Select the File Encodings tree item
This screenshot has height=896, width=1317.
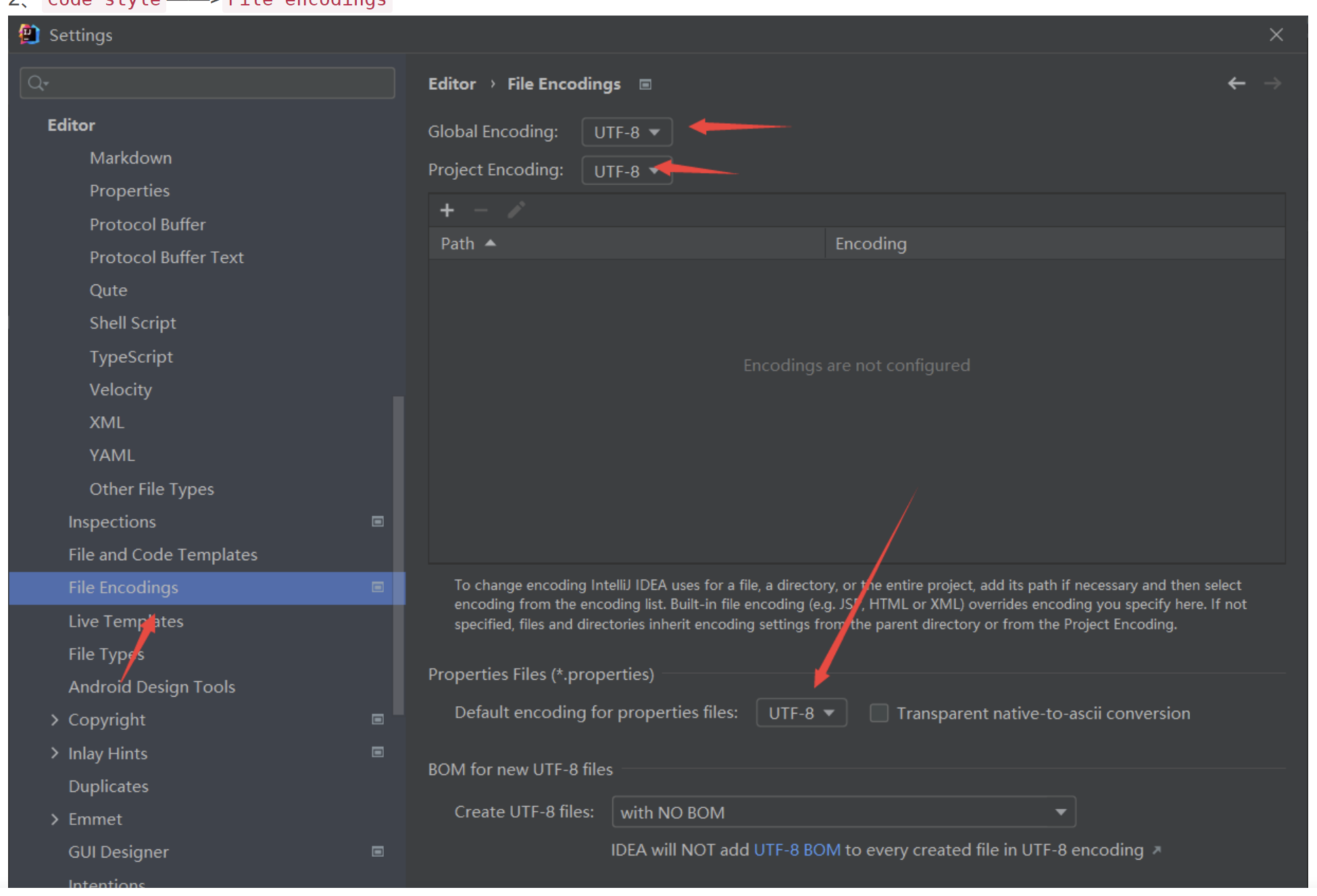[x=207, y=588]
